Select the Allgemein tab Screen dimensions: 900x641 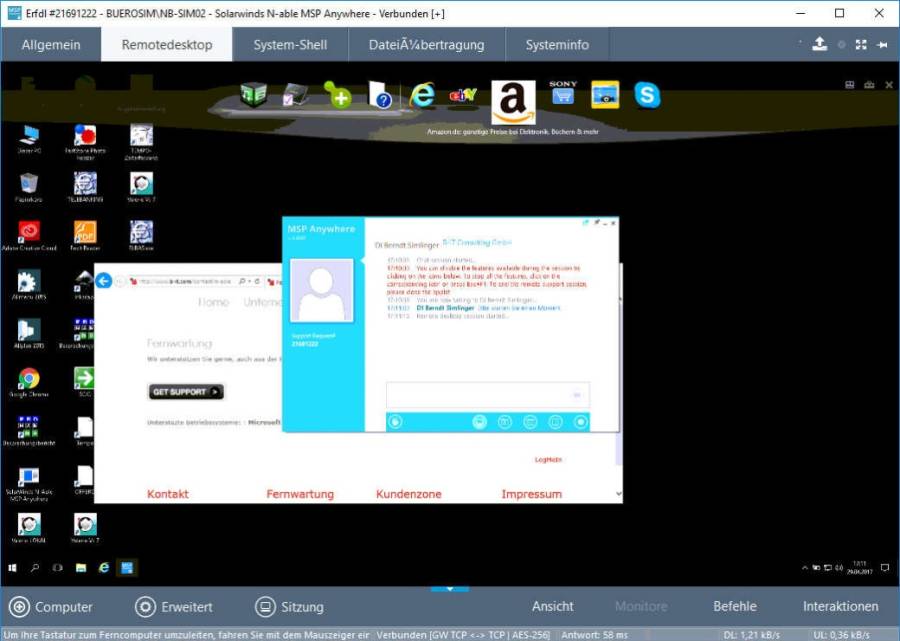click(50, 45)
